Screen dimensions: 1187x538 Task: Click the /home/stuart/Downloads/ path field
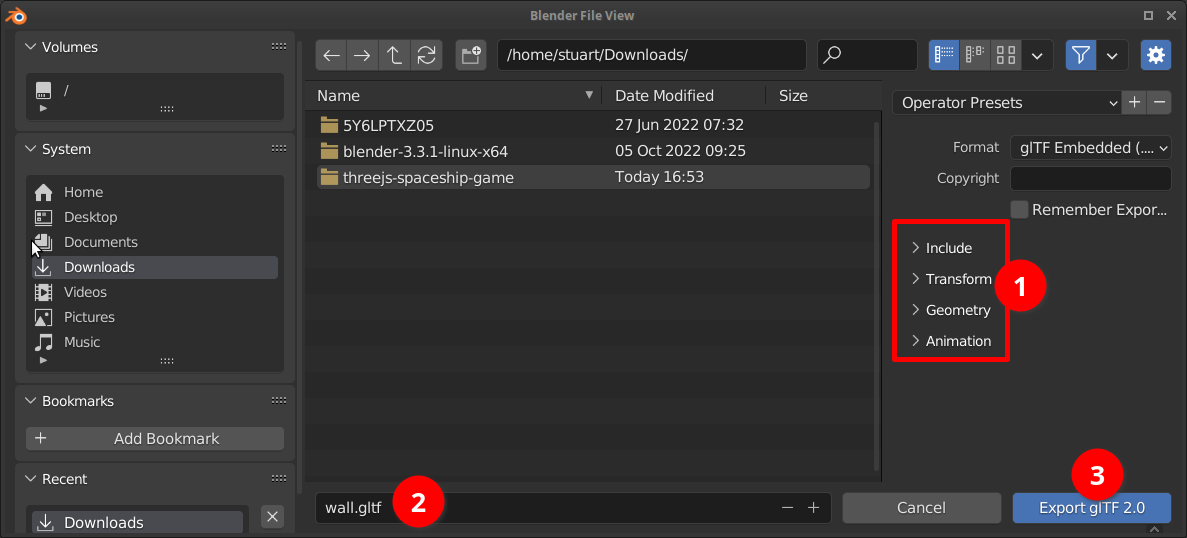652,55
